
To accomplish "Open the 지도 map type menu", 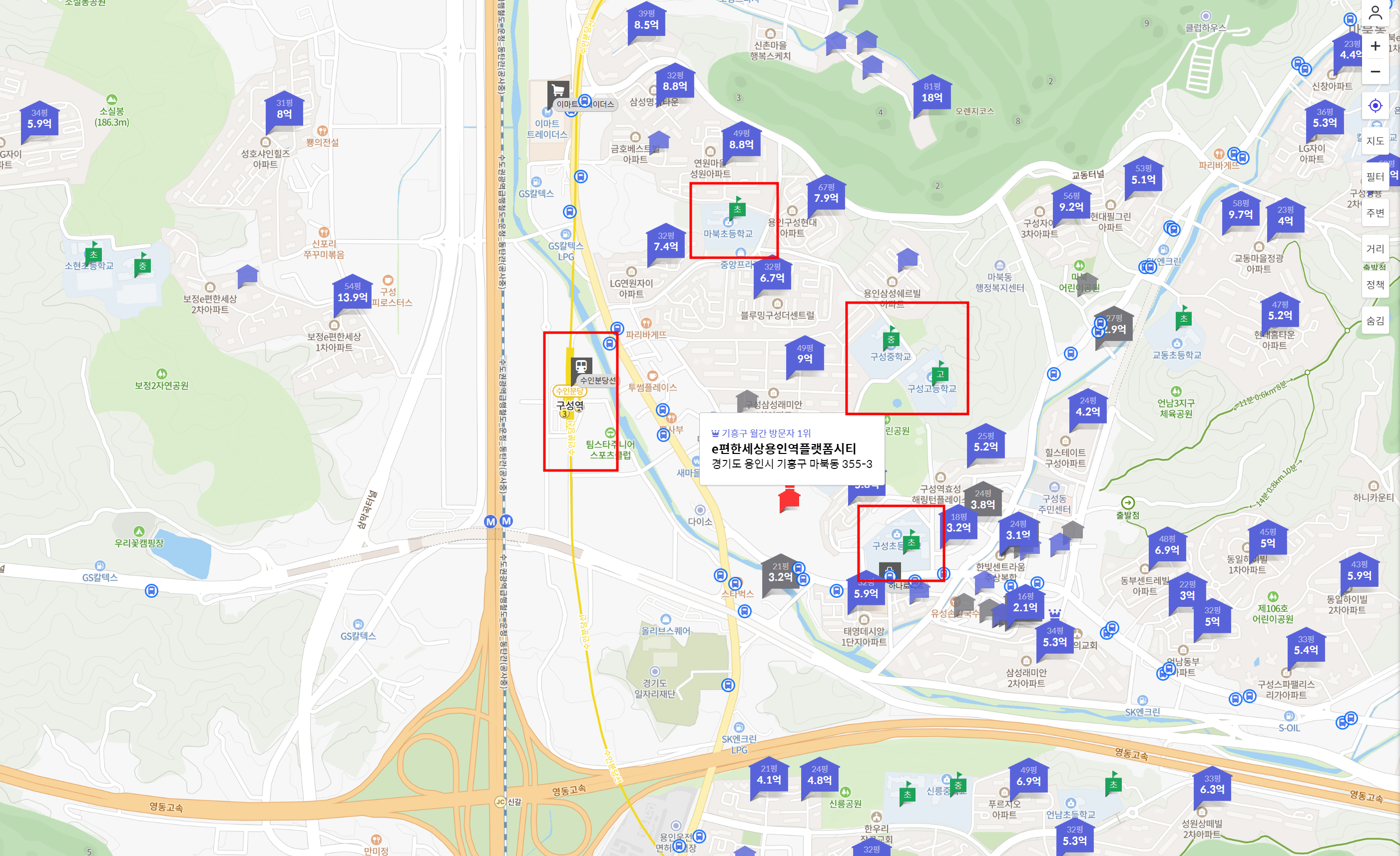I will click(1375, 141).
